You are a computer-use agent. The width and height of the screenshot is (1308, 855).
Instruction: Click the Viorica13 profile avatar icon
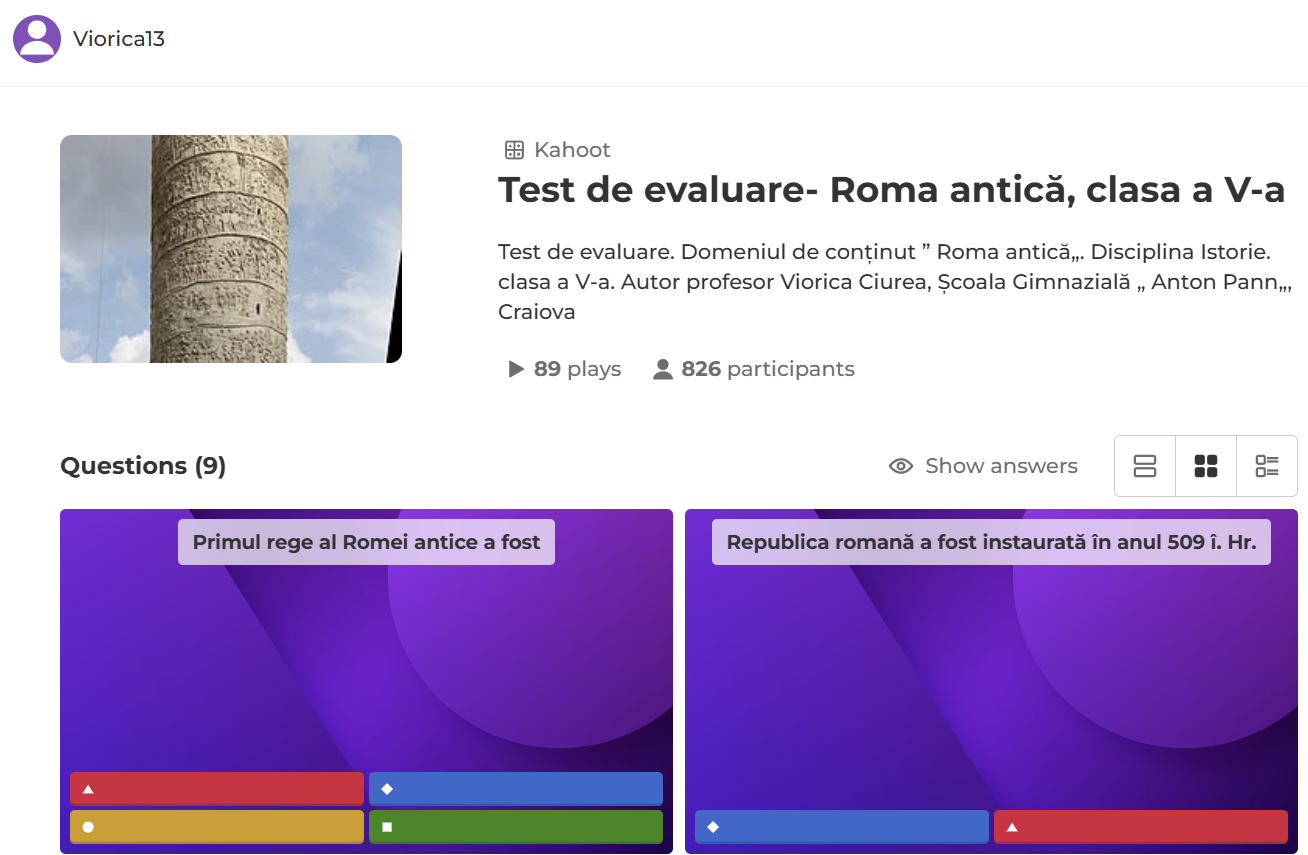click(37, 39)
